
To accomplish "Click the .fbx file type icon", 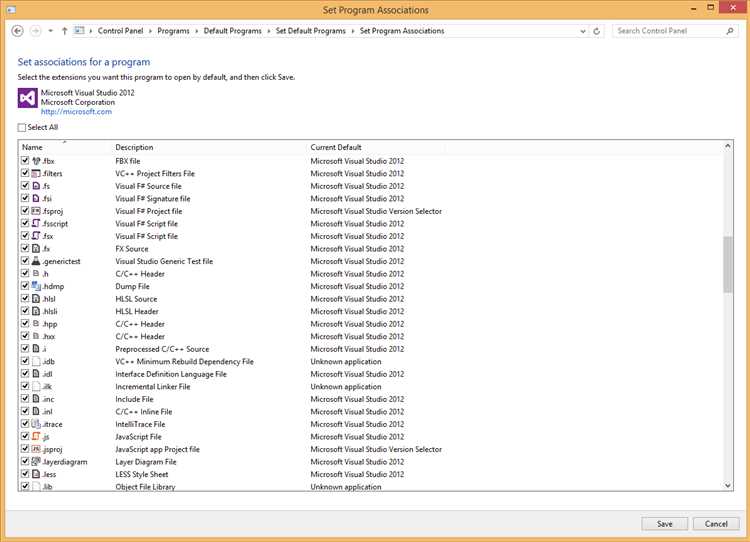I will 36,161.
